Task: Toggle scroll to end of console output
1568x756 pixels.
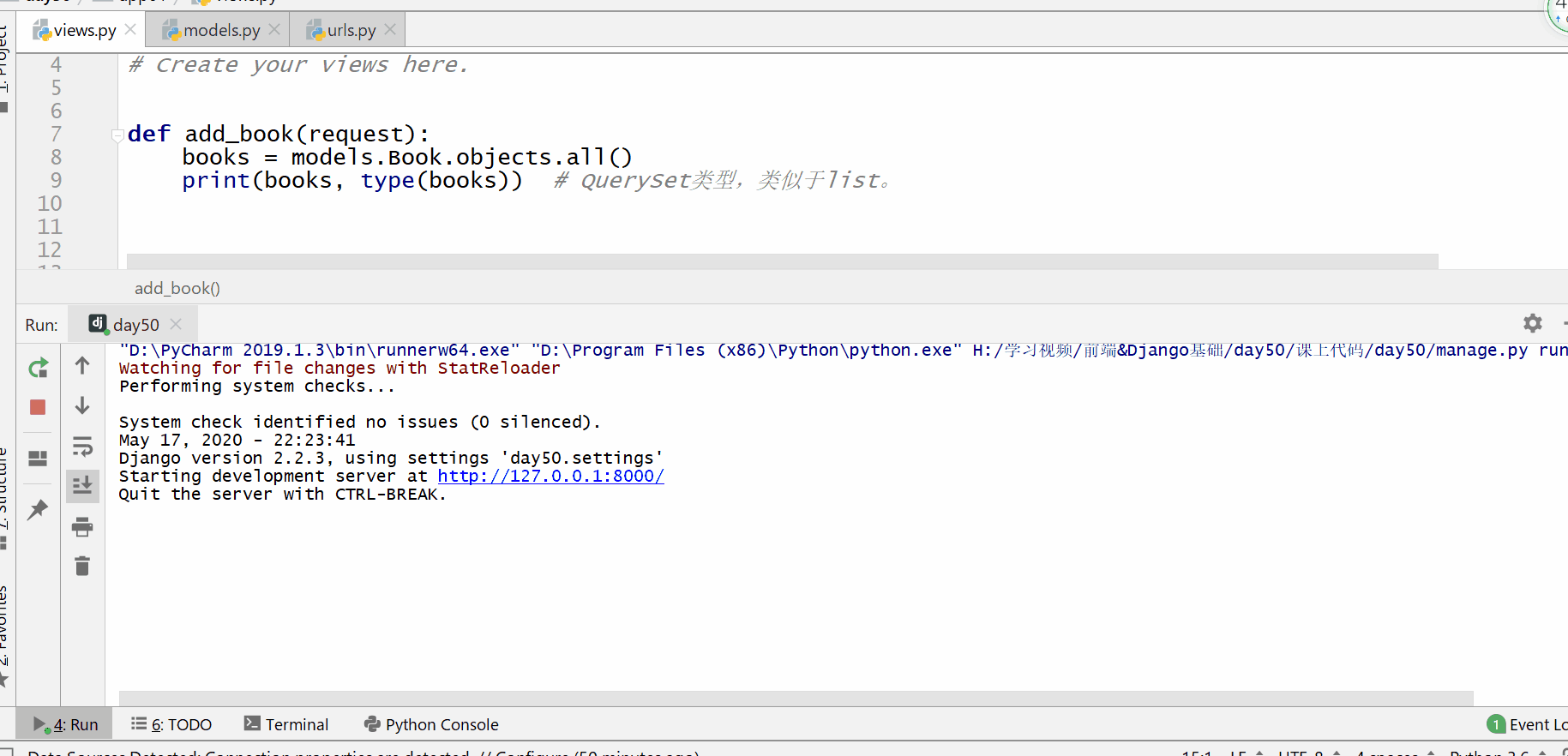Action: point(82,486)
